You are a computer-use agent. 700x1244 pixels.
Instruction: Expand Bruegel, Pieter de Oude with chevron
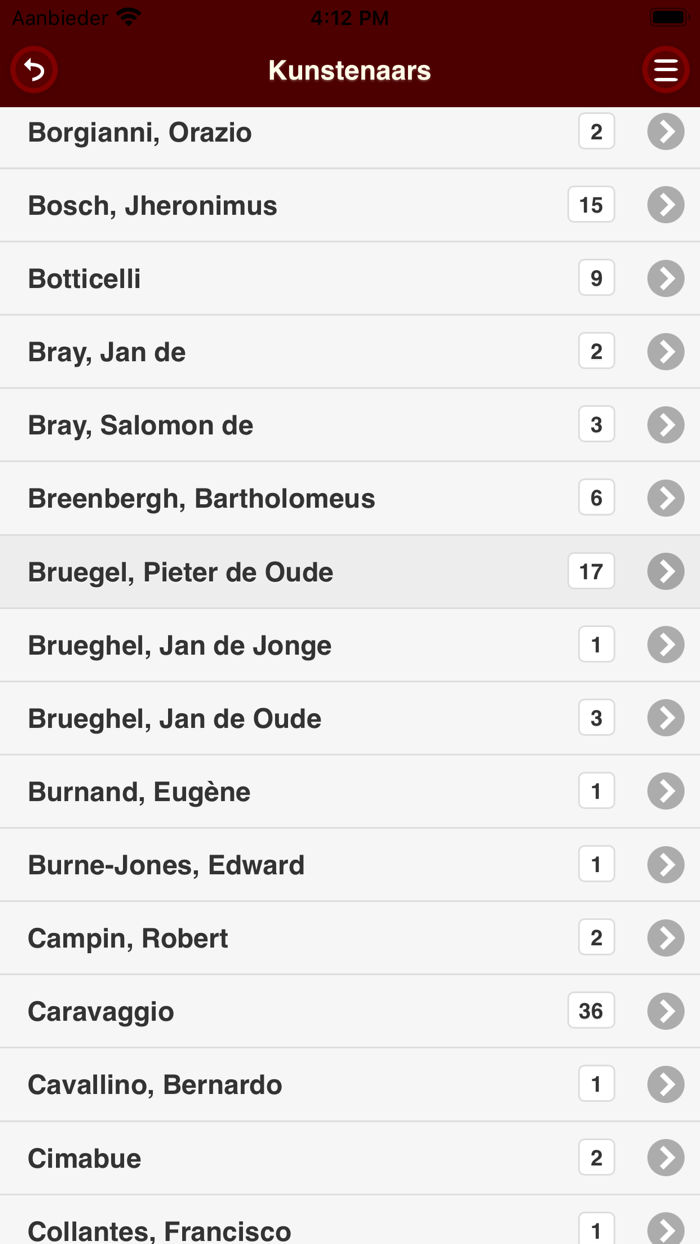click(x=665, y=571)
